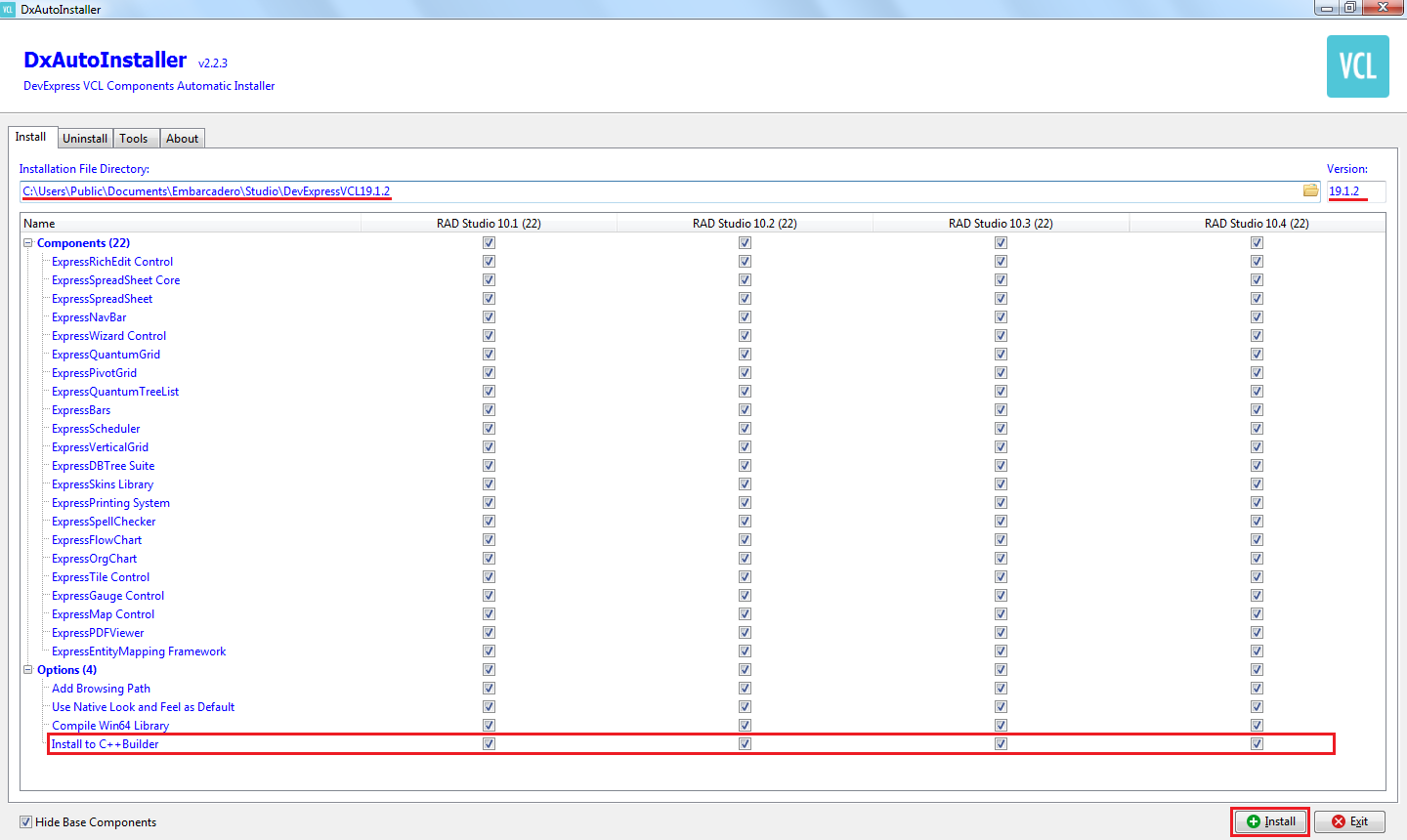The height and width of the screenshot is (840, 1407).
Task: Open the About tab
Action: pos(182,139)
